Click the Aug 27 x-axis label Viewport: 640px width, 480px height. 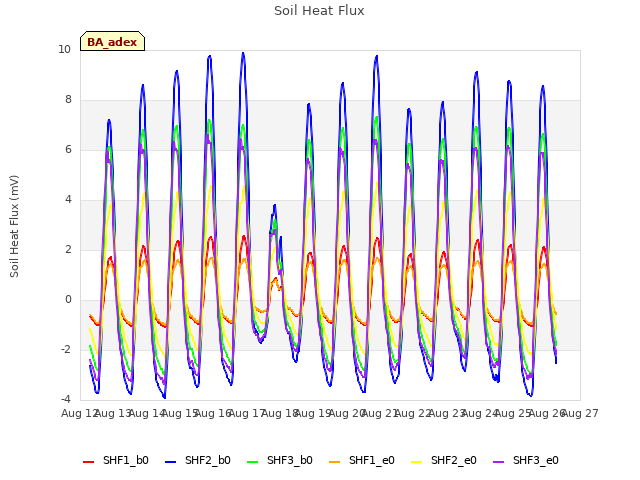click(x=580, y=414)
